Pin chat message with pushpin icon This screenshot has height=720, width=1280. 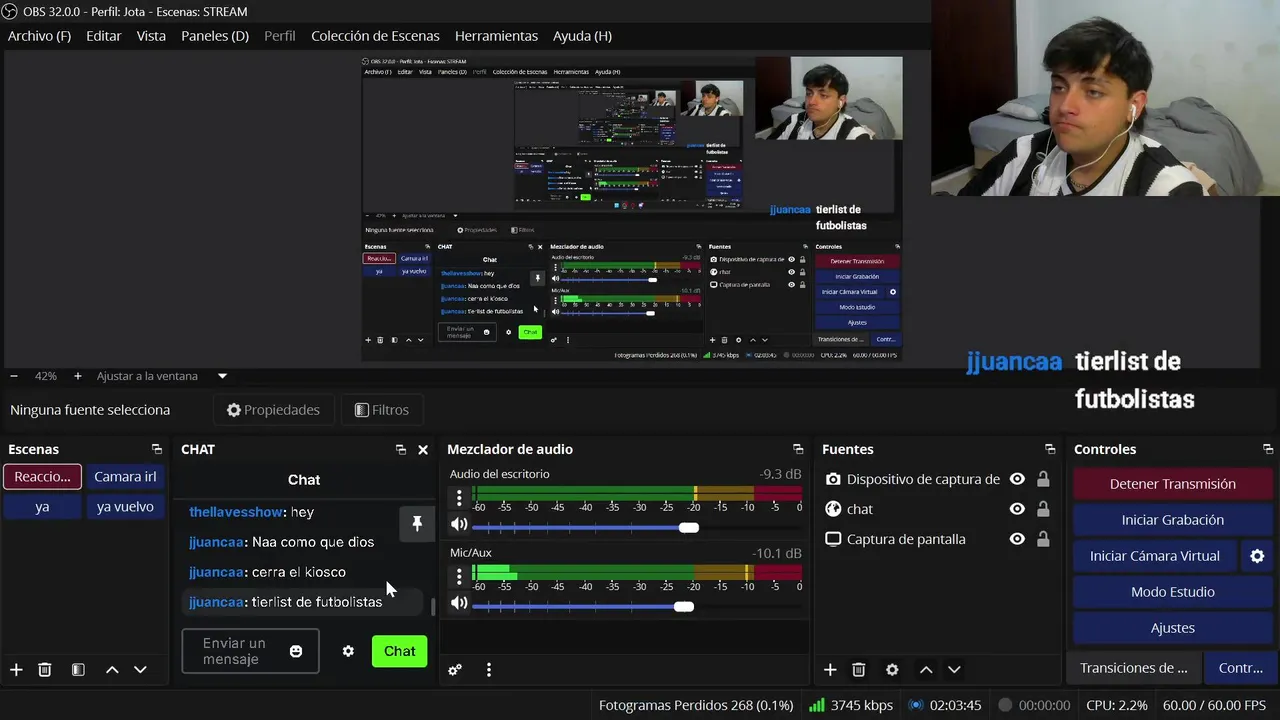(417, 524)
